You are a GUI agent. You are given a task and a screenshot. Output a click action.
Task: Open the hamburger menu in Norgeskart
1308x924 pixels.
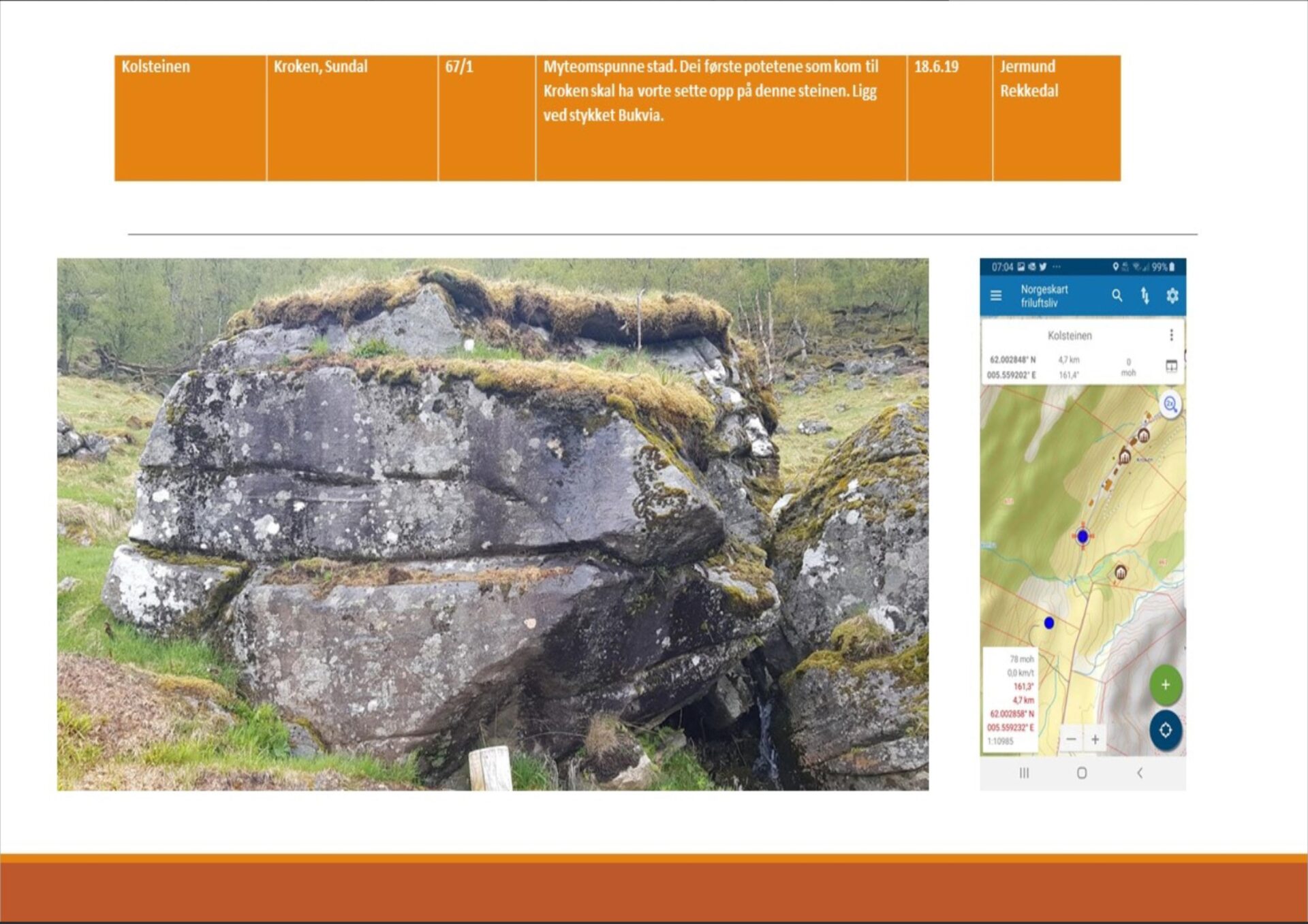tap(996, 296)
